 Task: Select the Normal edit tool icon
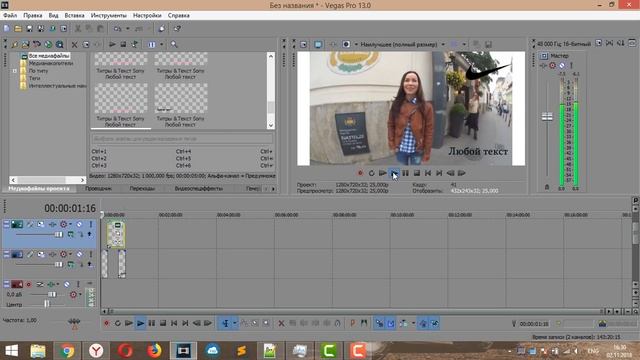pyautogui.click(x=226, y=323)
